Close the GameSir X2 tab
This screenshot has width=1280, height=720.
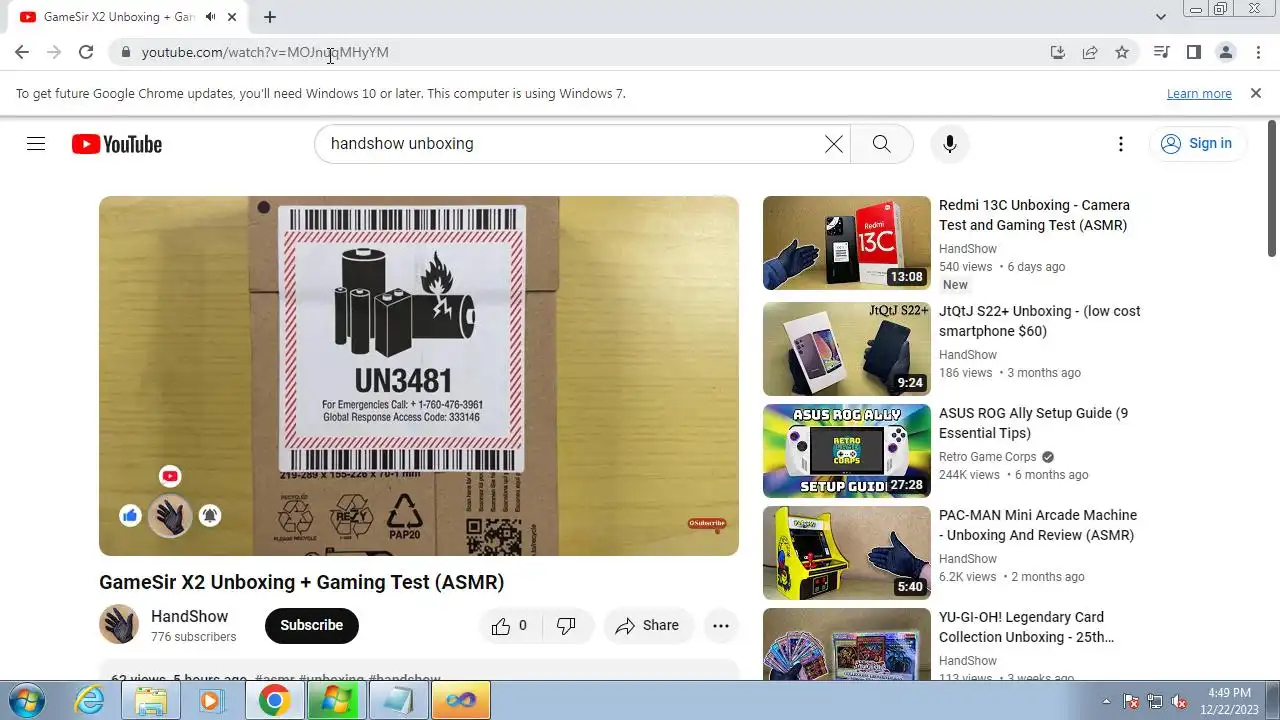tap(232, 17)
